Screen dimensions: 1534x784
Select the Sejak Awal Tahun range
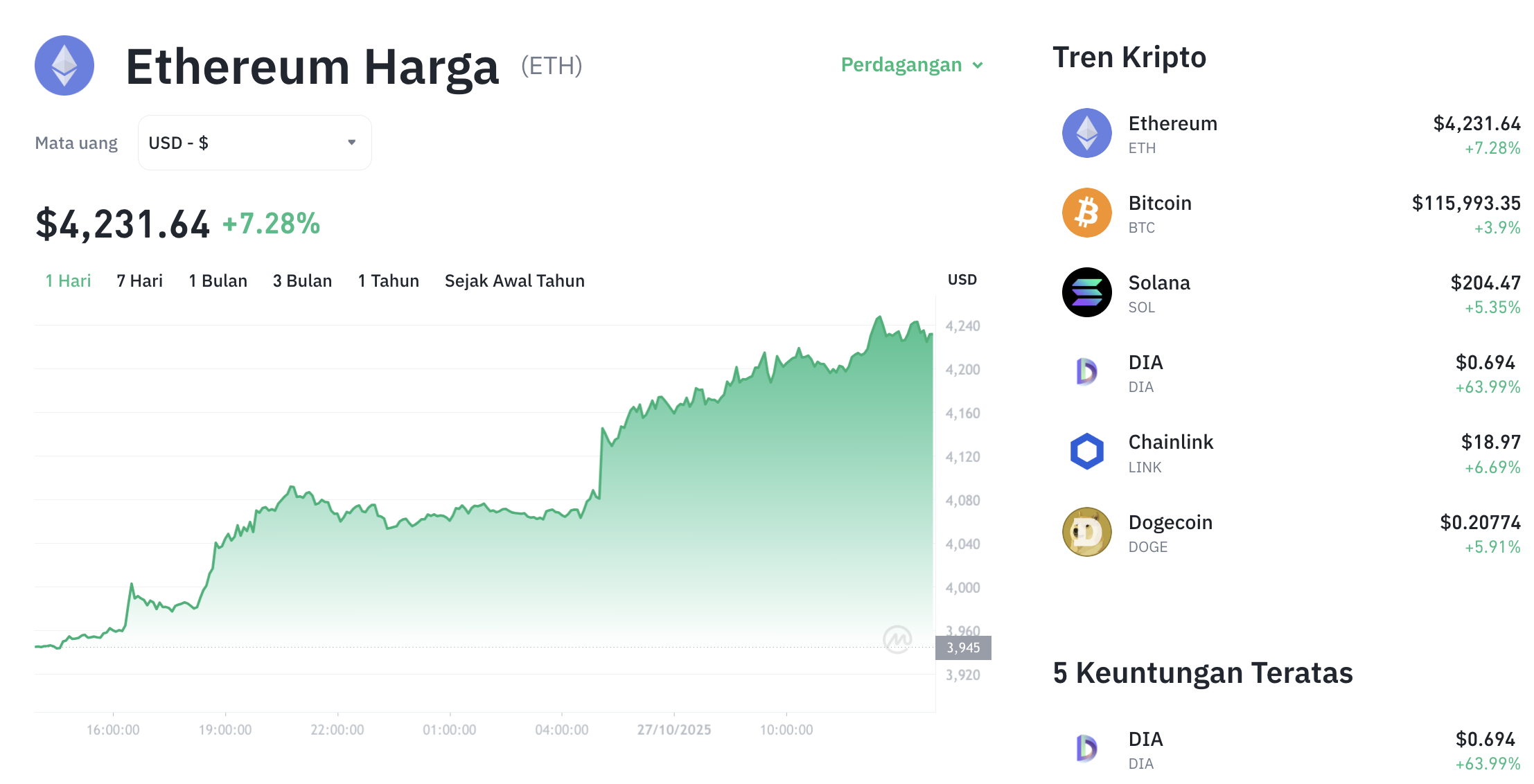514,280
